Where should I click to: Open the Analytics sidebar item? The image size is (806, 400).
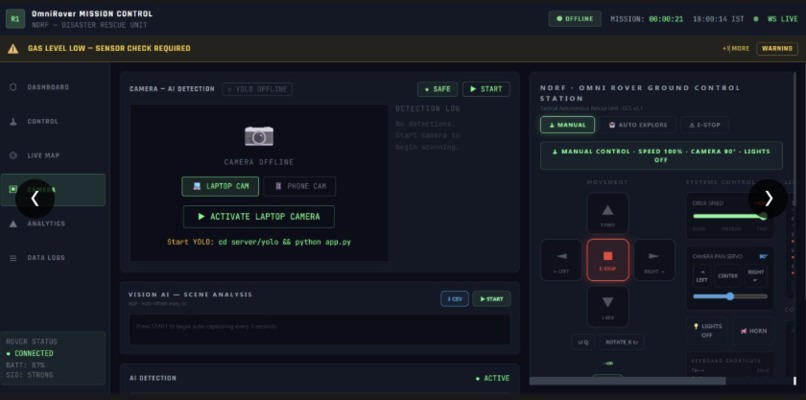click(46, 224)
